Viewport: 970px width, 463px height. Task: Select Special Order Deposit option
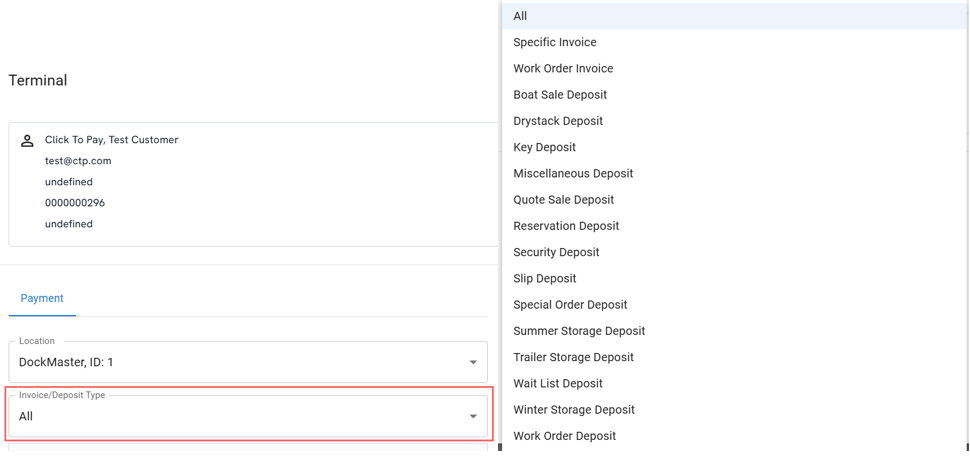(x=736, y=305)
